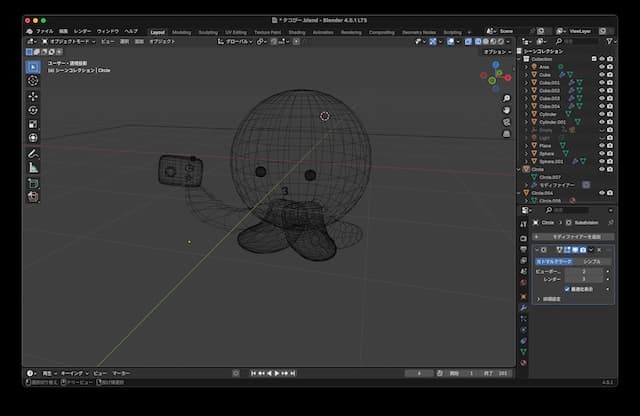Open the outliner filter dropdown
The image size is (640, 416).
[611, 42]
